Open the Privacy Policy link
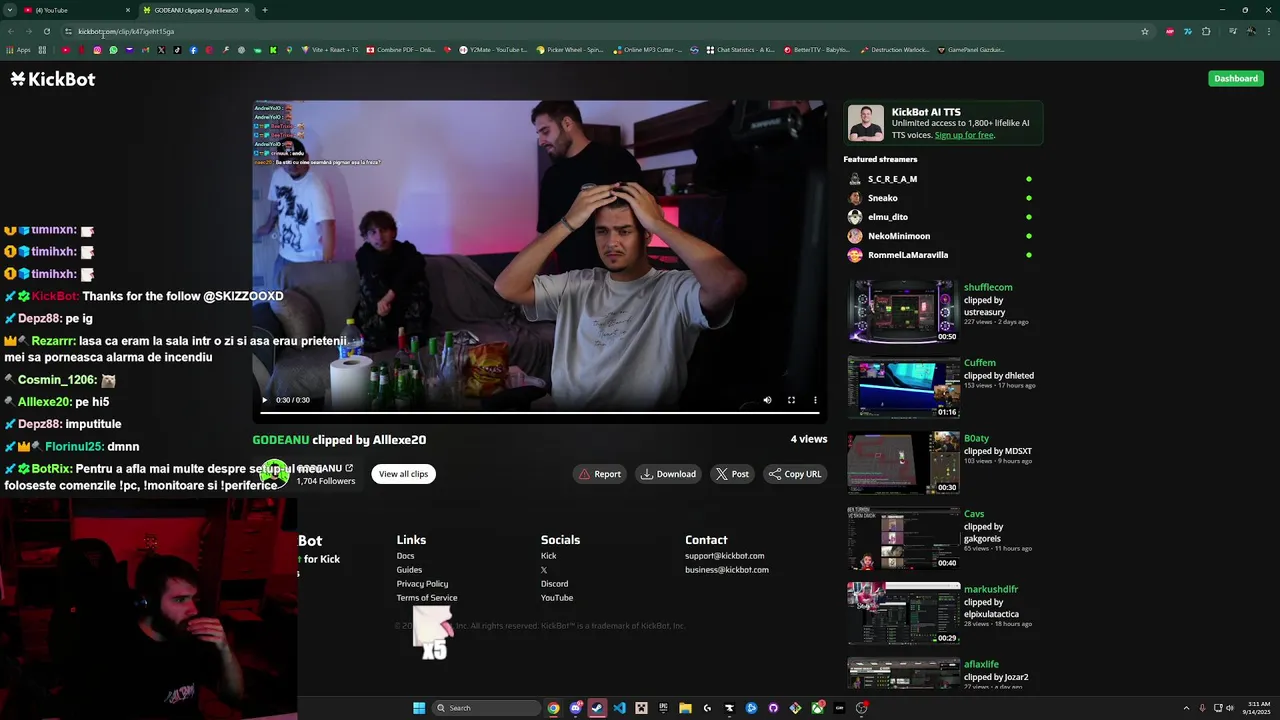 click(x=422, y=584)
